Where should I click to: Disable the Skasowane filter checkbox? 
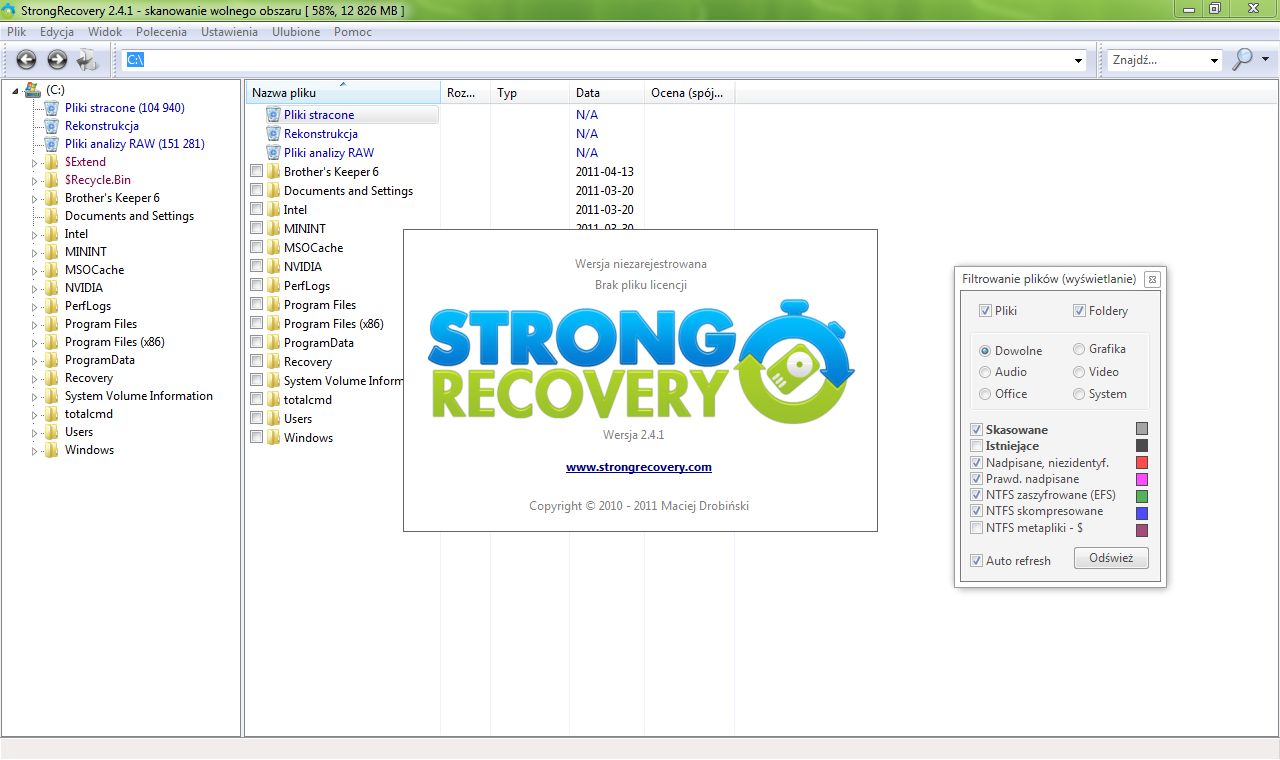click(977, 429)
